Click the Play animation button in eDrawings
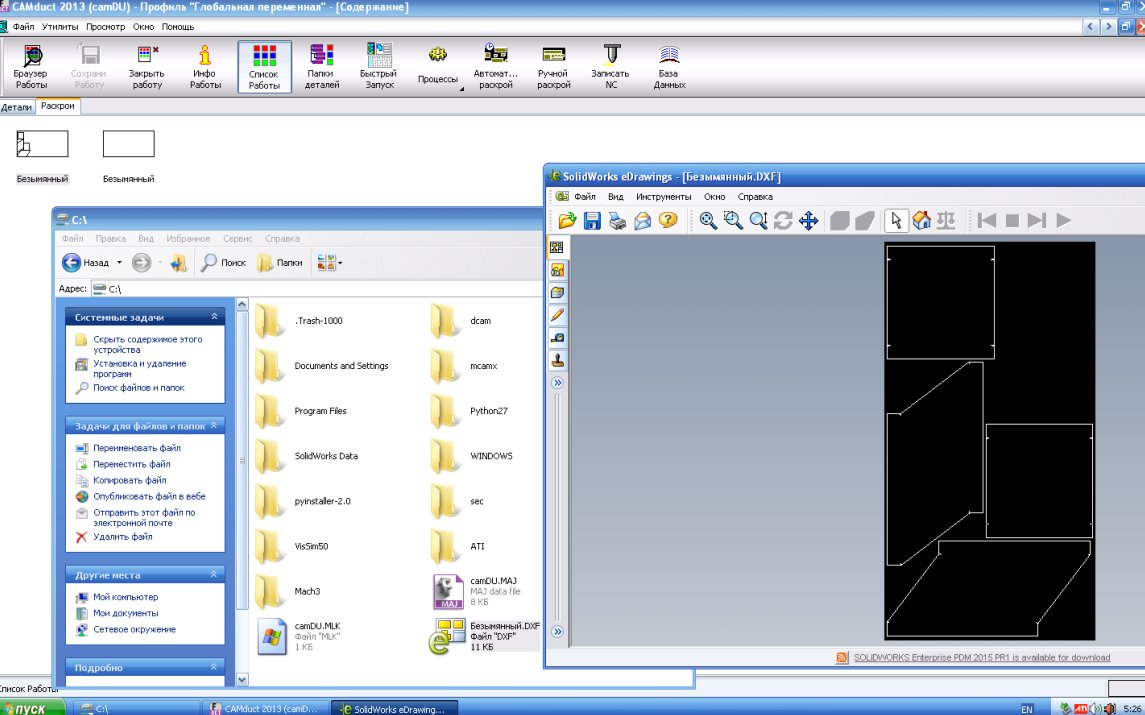1145x715 pixels. 1063,221
